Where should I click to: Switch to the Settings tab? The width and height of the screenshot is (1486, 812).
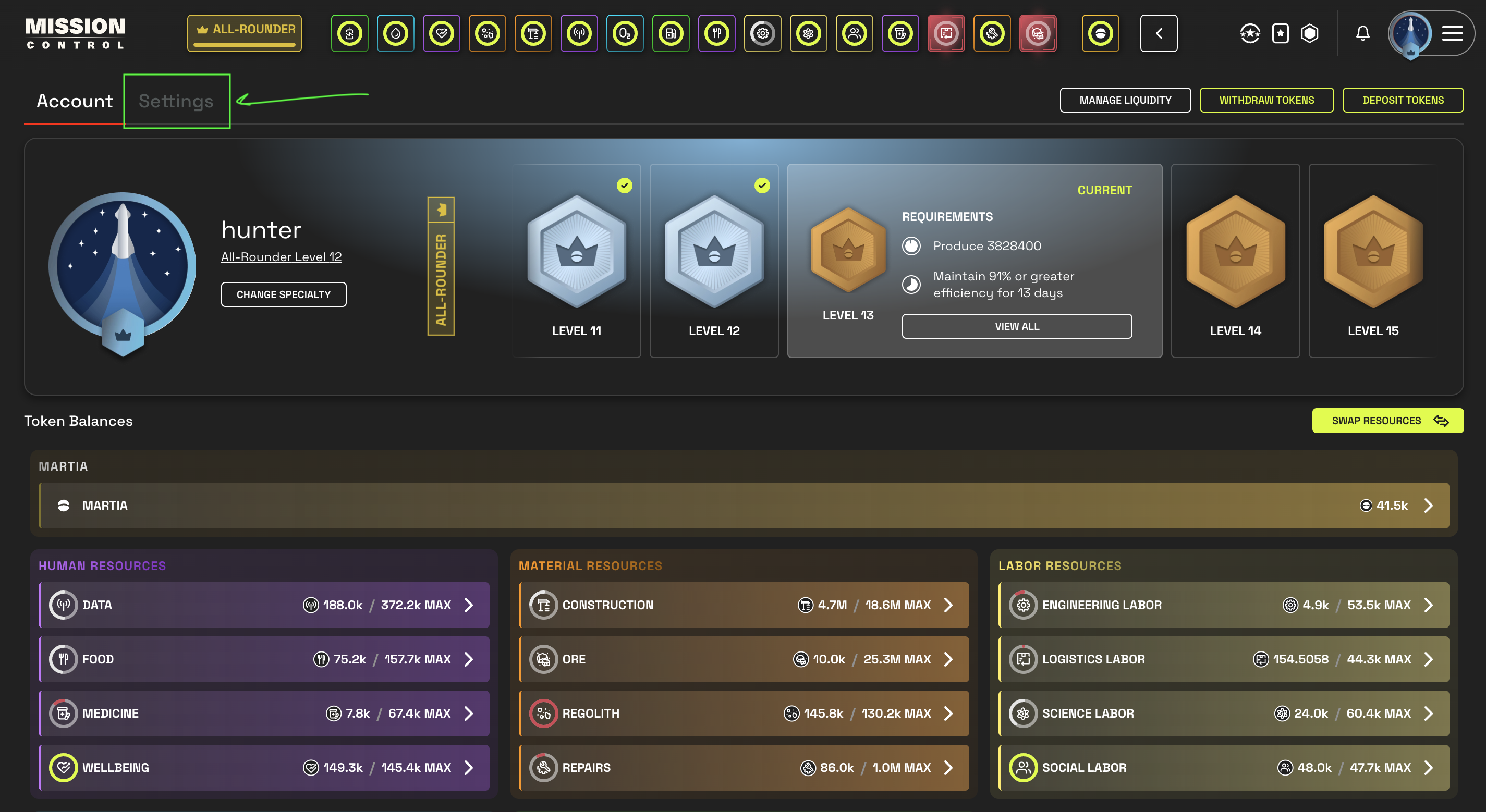[x=176, y=101]
